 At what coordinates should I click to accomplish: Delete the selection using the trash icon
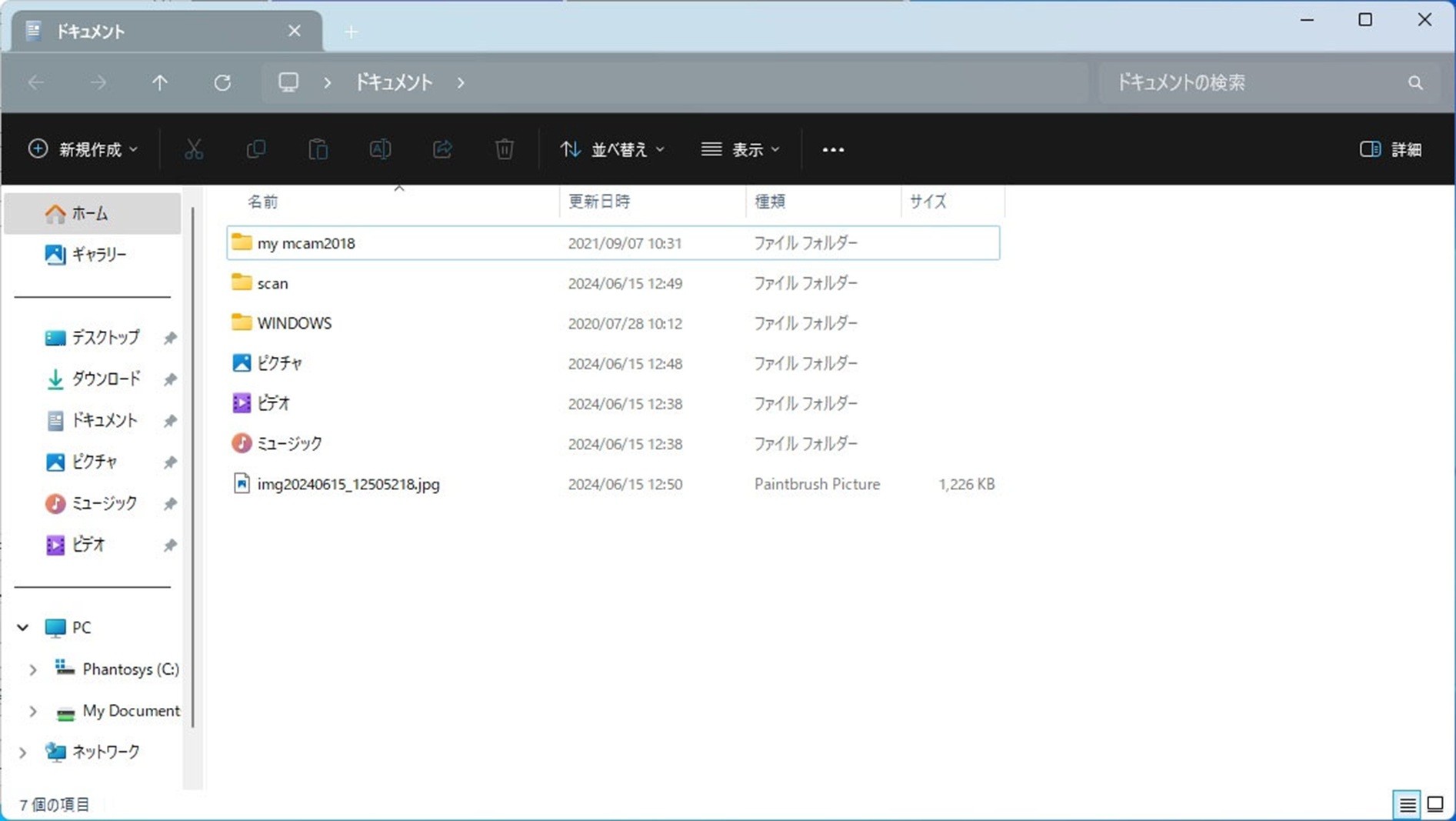[x=504, y=149]
